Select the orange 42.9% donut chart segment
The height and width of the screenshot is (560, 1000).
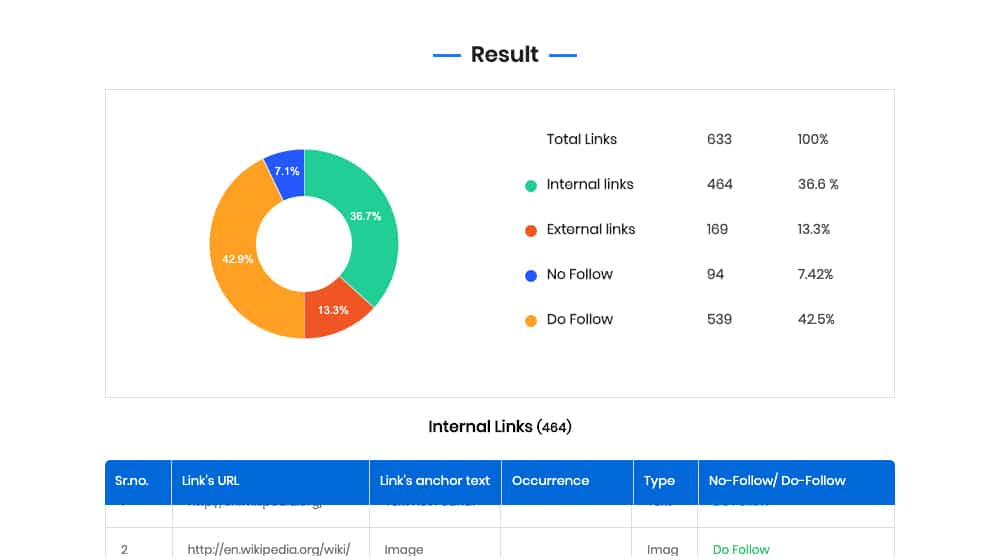click(x=237, y=259)
